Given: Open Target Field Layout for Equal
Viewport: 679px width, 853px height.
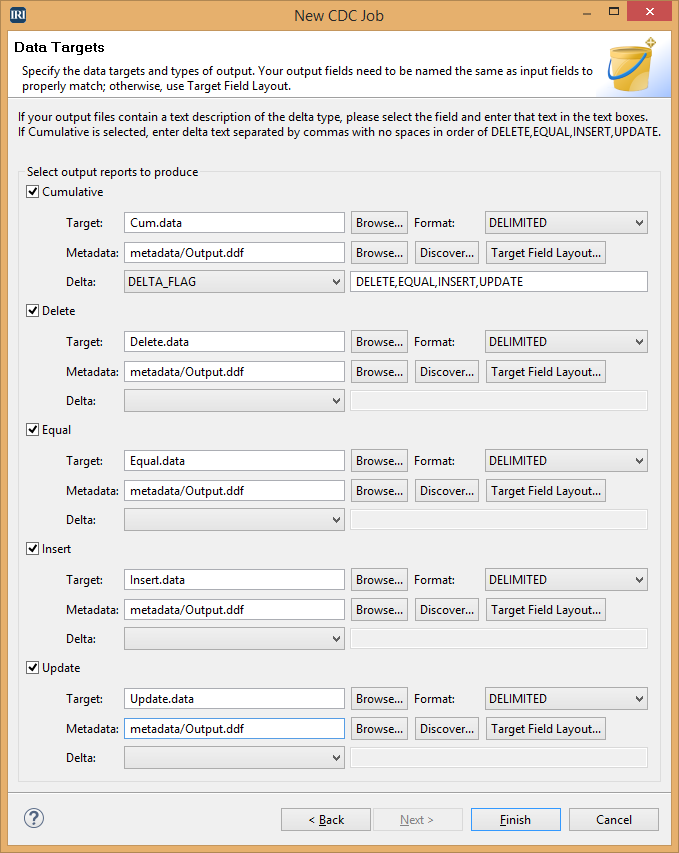Looking at the screenshot, I should 546,491.
